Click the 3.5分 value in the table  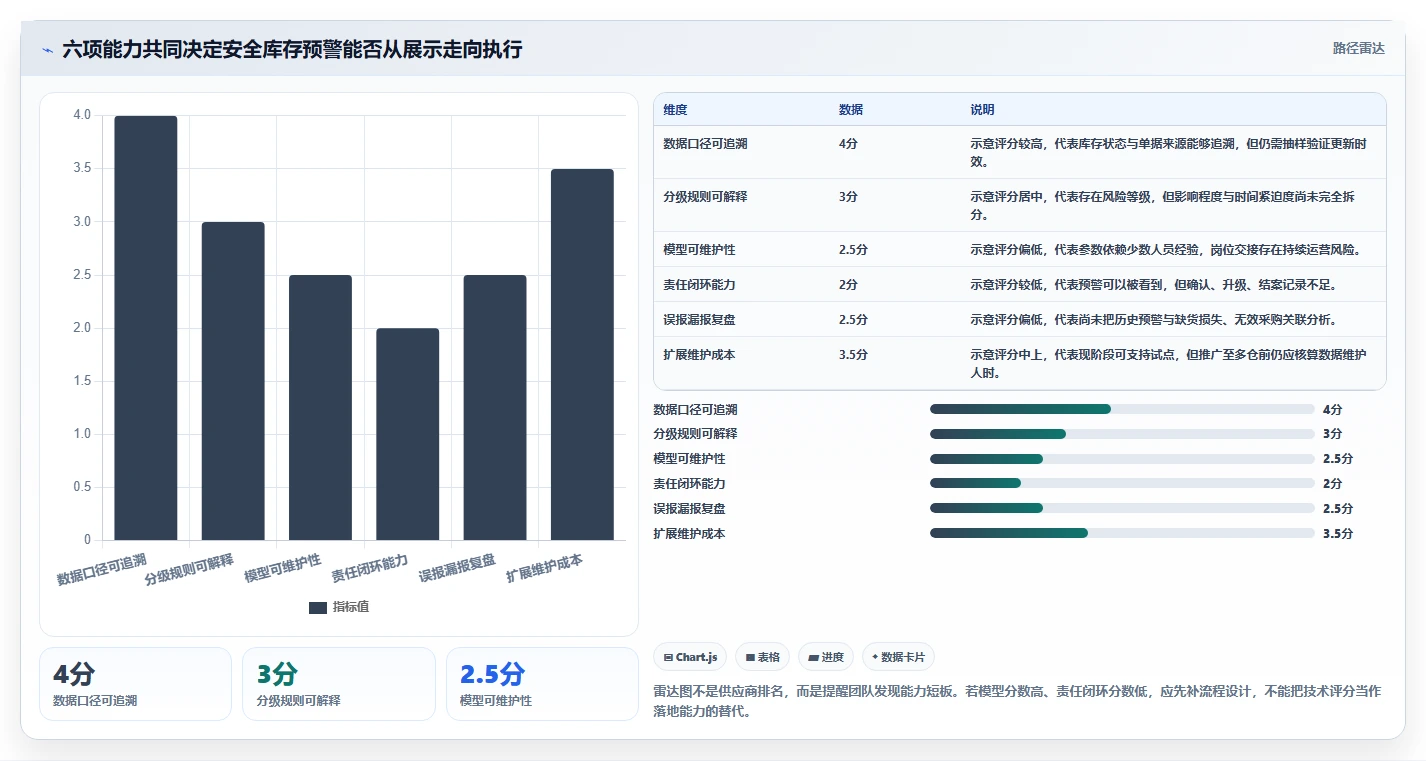[x=853, y=355]
